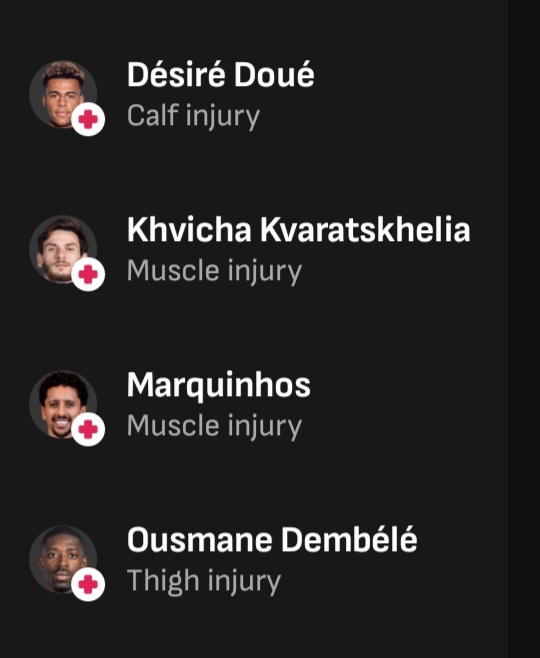Click the Calf injury label
This screenshot has height=658, width=540.
[193, 116]
